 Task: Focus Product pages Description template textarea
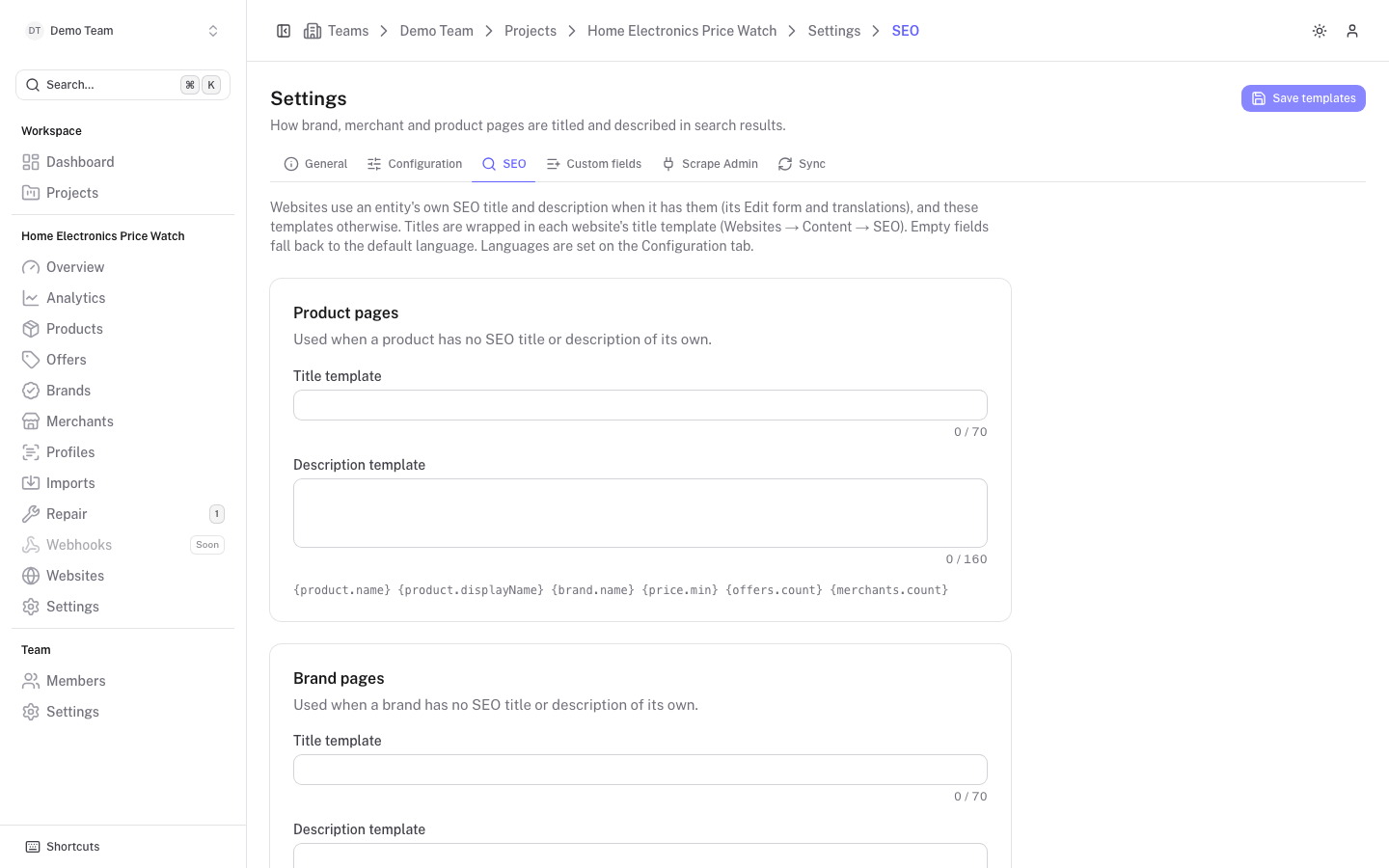[640, 513]
